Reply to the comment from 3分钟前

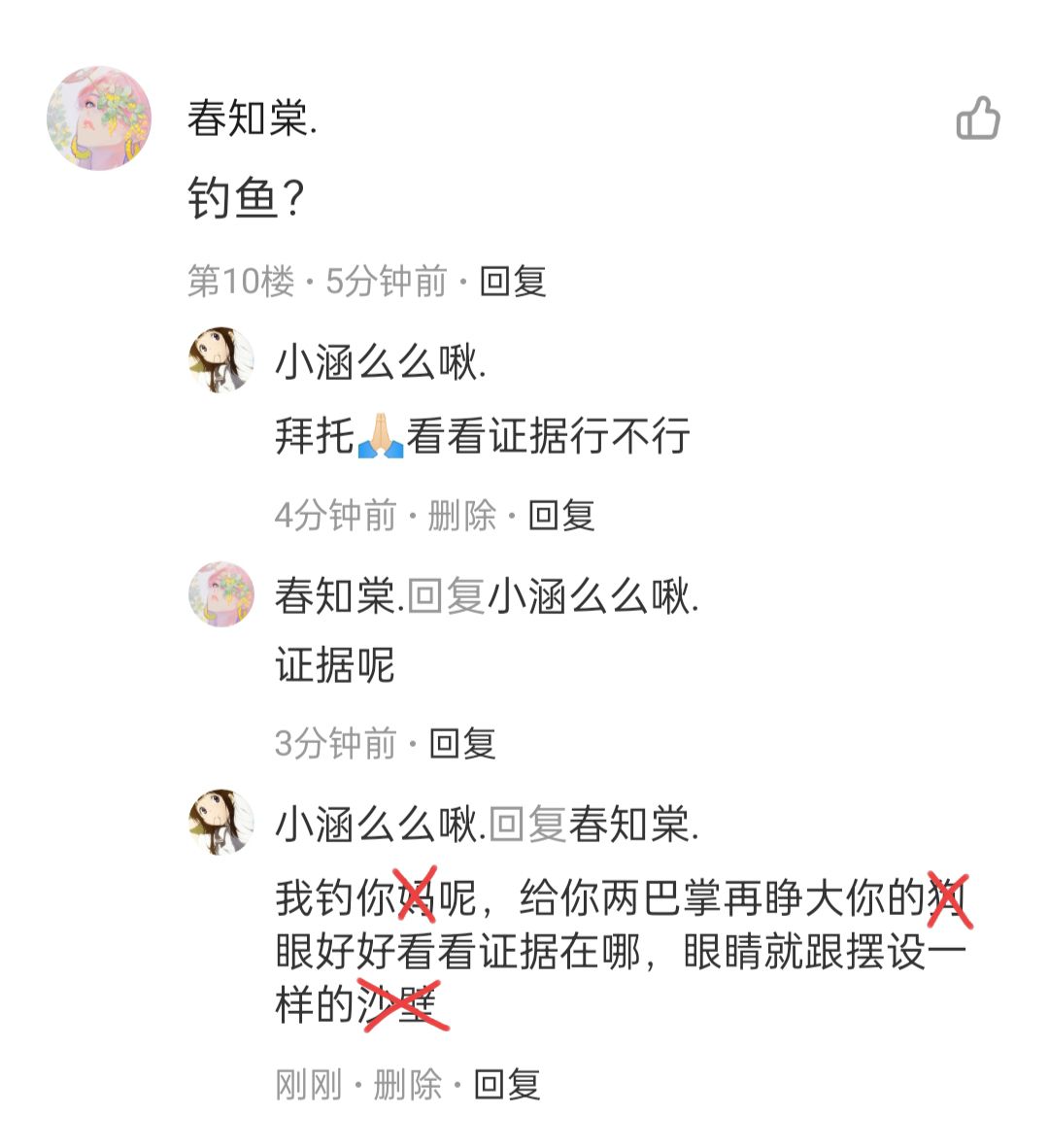pyautogui.click(x=462, y=744)
